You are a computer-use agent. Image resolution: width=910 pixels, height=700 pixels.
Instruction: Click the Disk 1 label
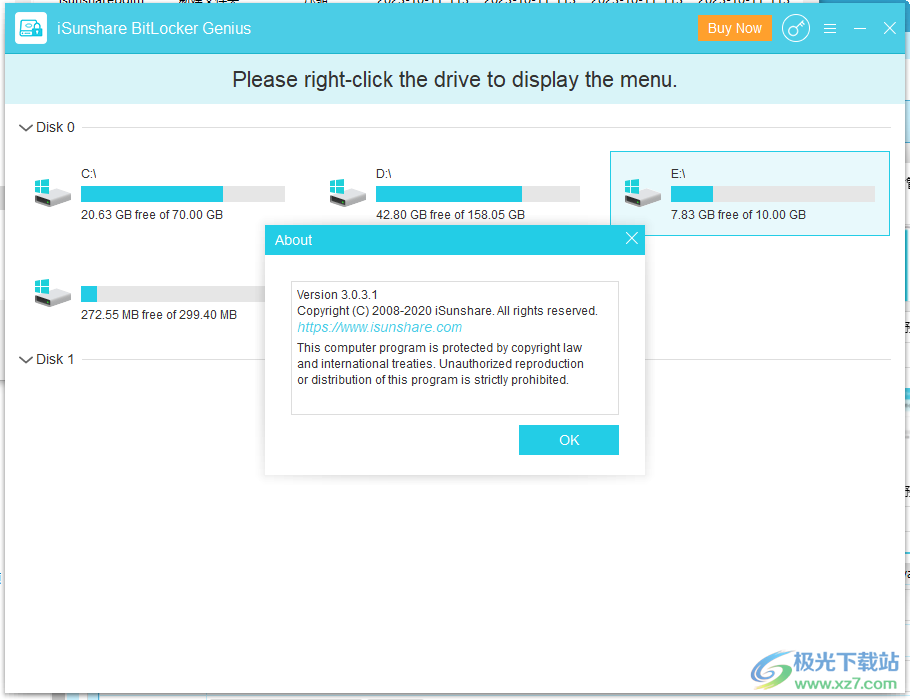[x=55, y=359]
